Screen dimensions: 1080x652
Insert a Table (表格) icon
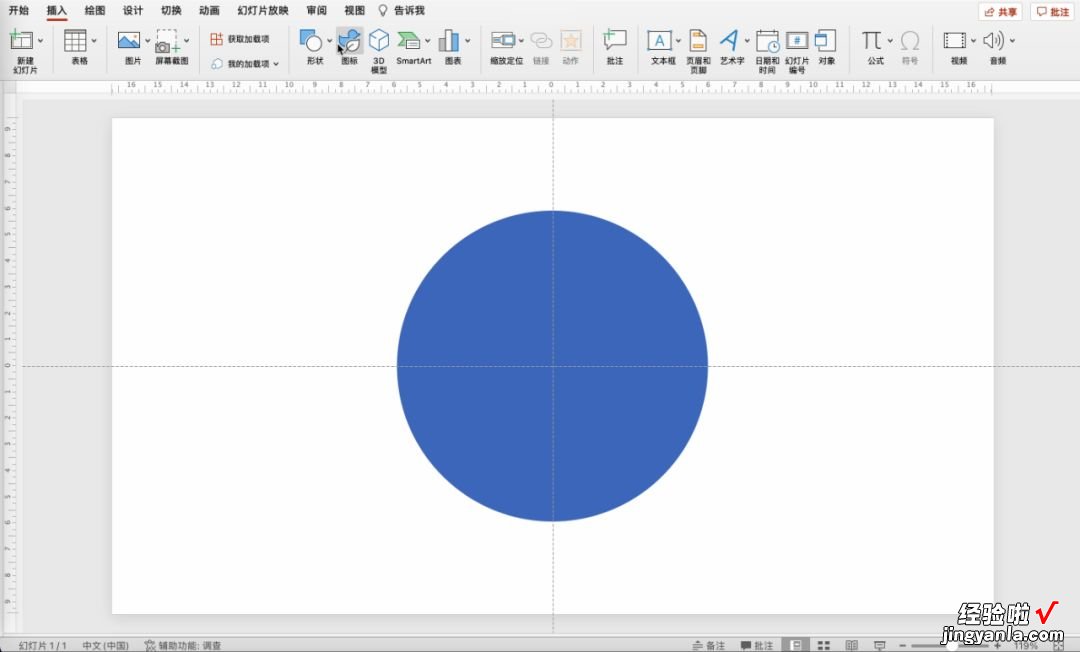click(x=75, y=41)
